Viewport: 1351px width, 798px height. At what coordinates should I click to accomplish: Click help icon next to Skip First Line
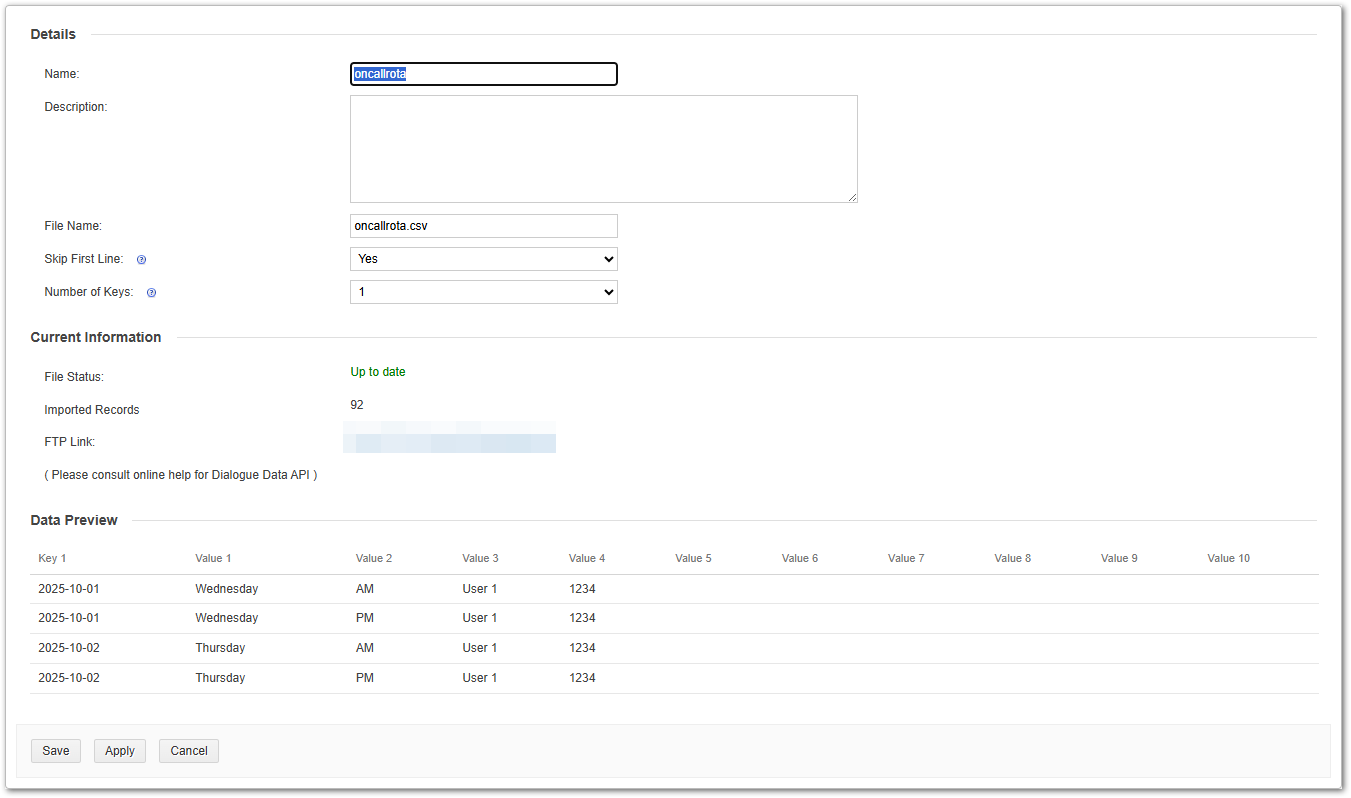pyautogui.click(x=141, y=260)
